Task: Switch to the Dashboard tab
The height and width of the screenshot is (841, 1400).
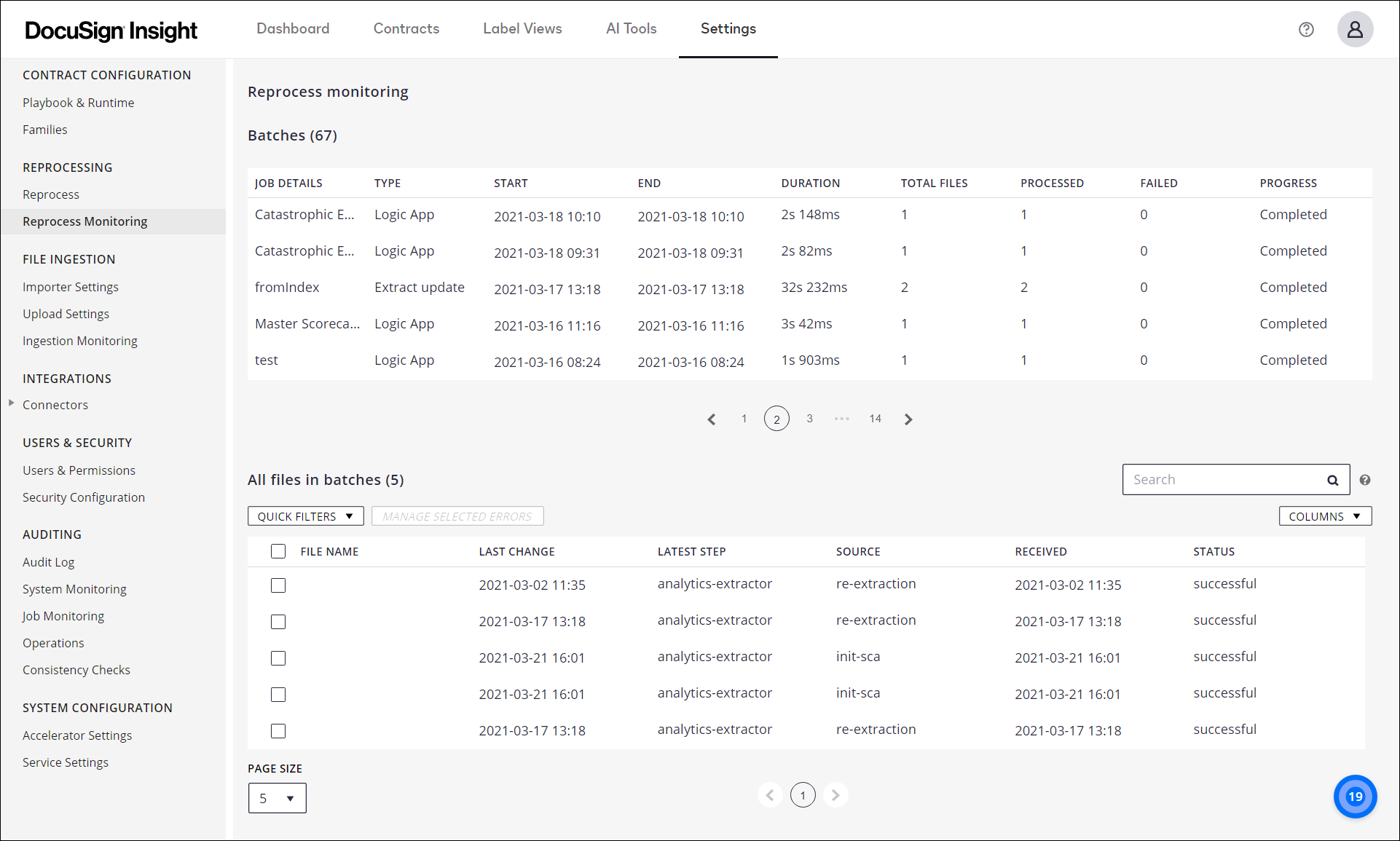Action: tap(293, 28)
